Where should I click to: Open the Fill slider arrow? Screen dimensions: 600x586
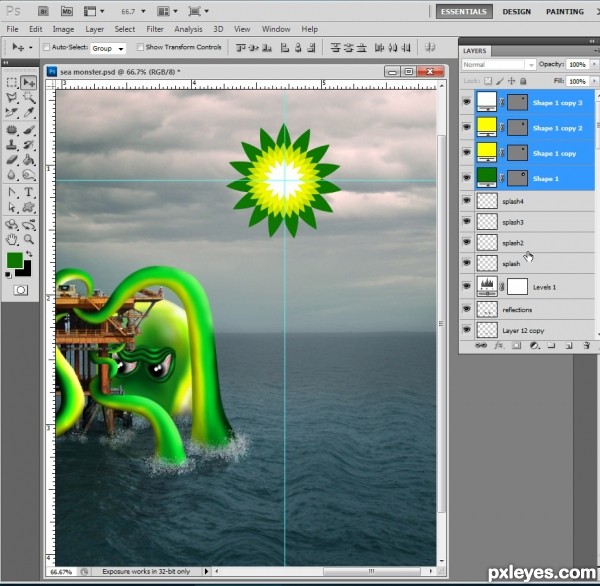[594, 81]
